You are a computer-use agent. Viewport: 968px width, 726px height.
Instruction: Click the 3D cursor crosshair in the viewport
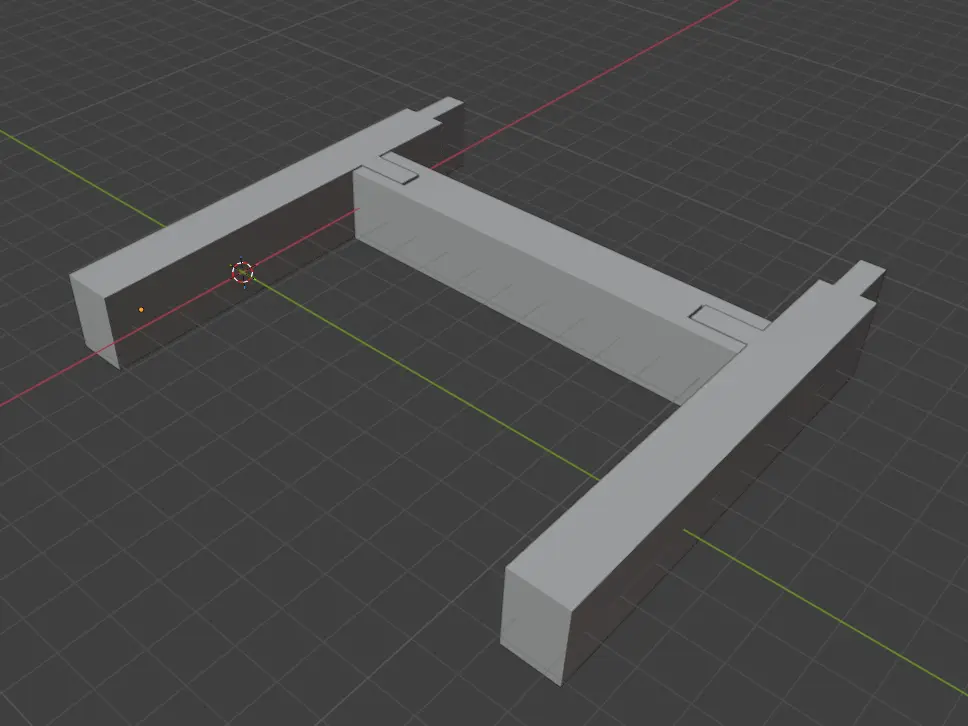pos(243,272)
